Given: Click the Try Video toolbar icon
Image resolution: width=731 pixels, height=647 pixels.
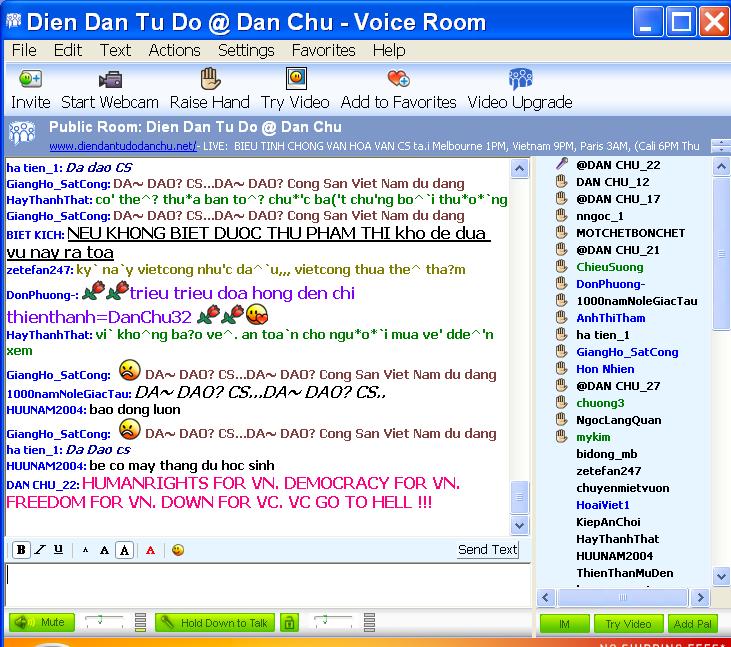Looking at the screenshot, I should click(295, 79).
